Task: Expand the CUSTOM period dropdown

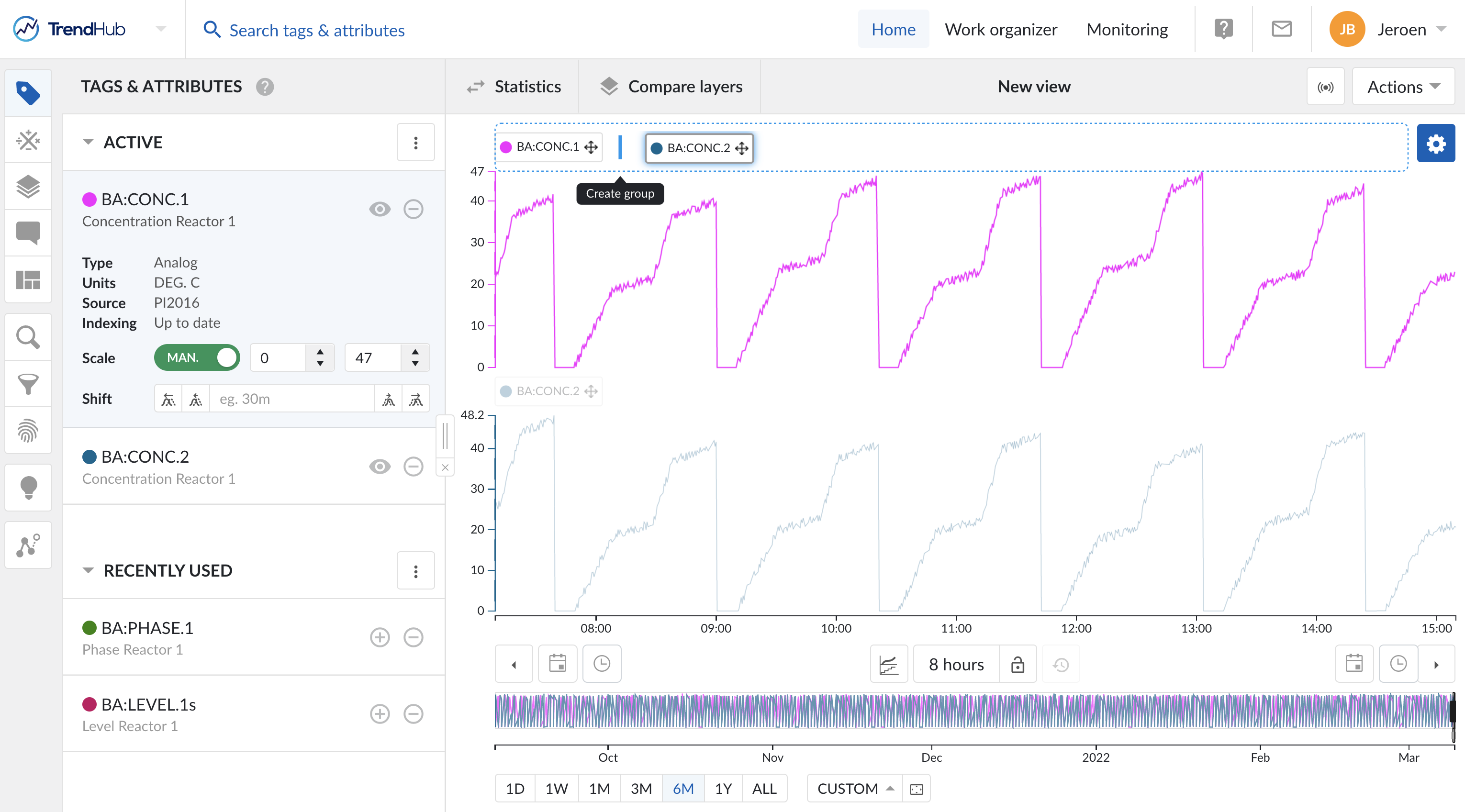Action: click(x=855, y=789)
